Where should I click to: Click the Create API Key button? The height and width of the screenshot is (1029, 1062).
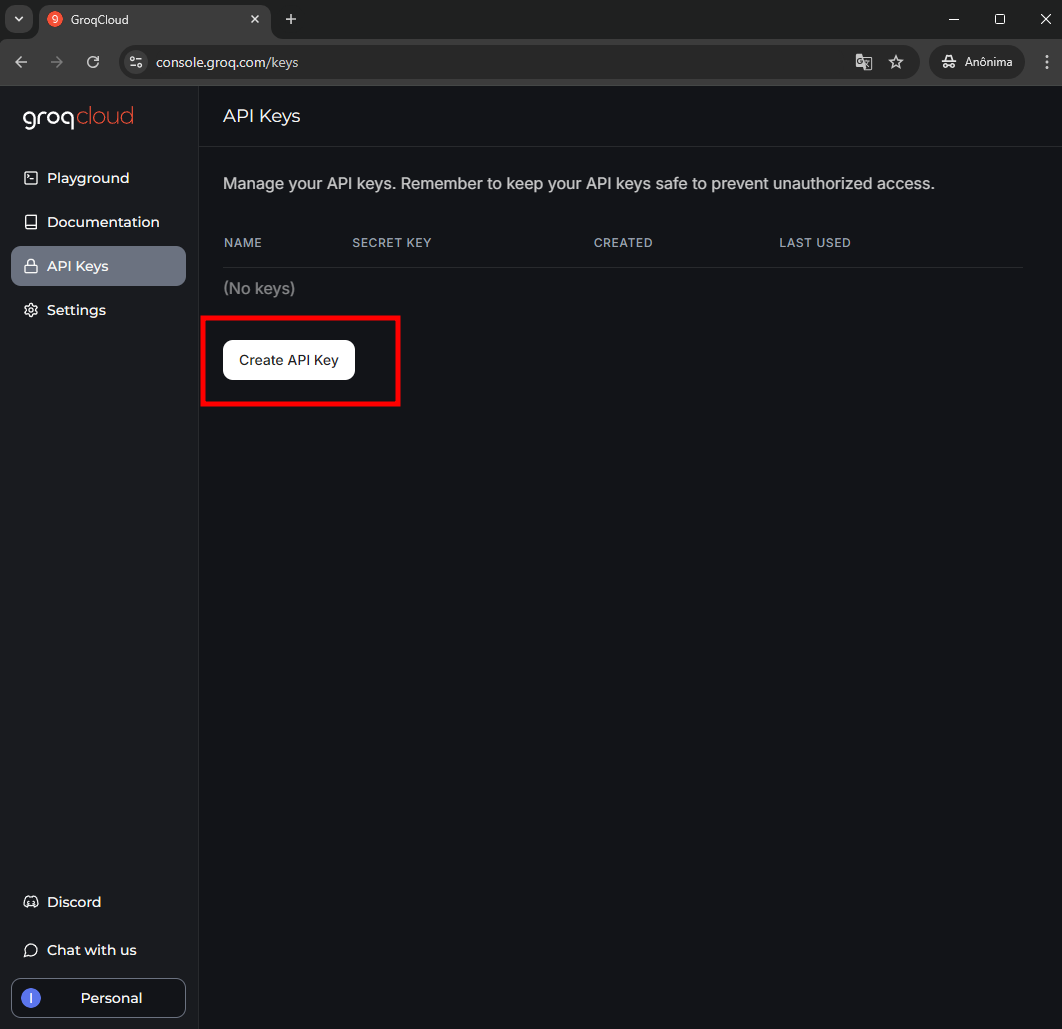pyautogui.click(x=288, y=360)
